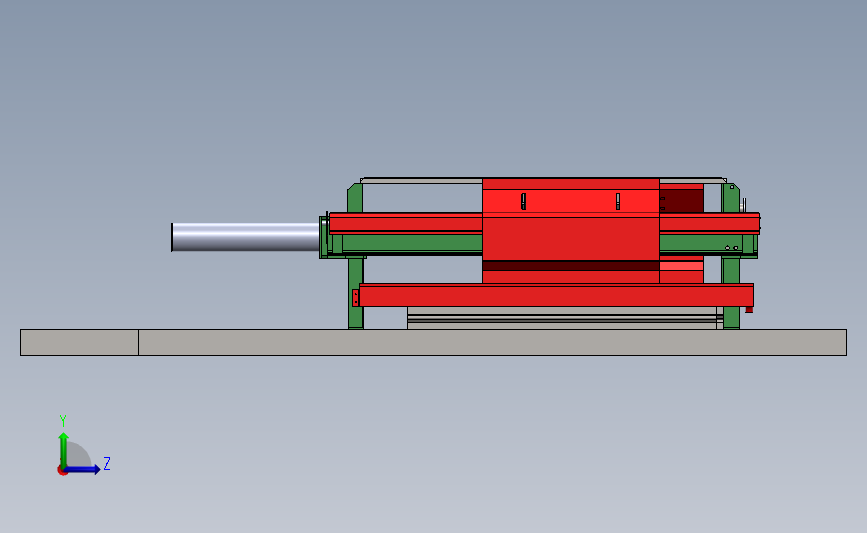
Task: Select the long red lower beam
Action: click(x=556, y=295)
